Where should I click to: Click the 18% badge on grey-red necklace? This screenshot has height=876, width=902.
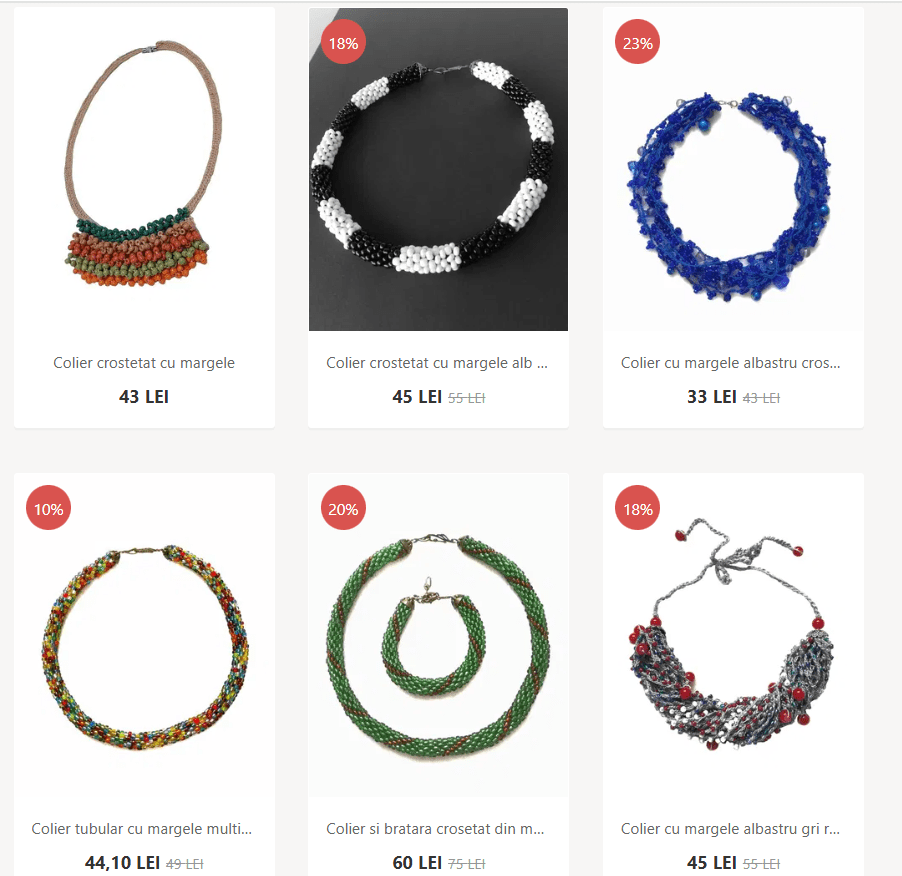637,508
